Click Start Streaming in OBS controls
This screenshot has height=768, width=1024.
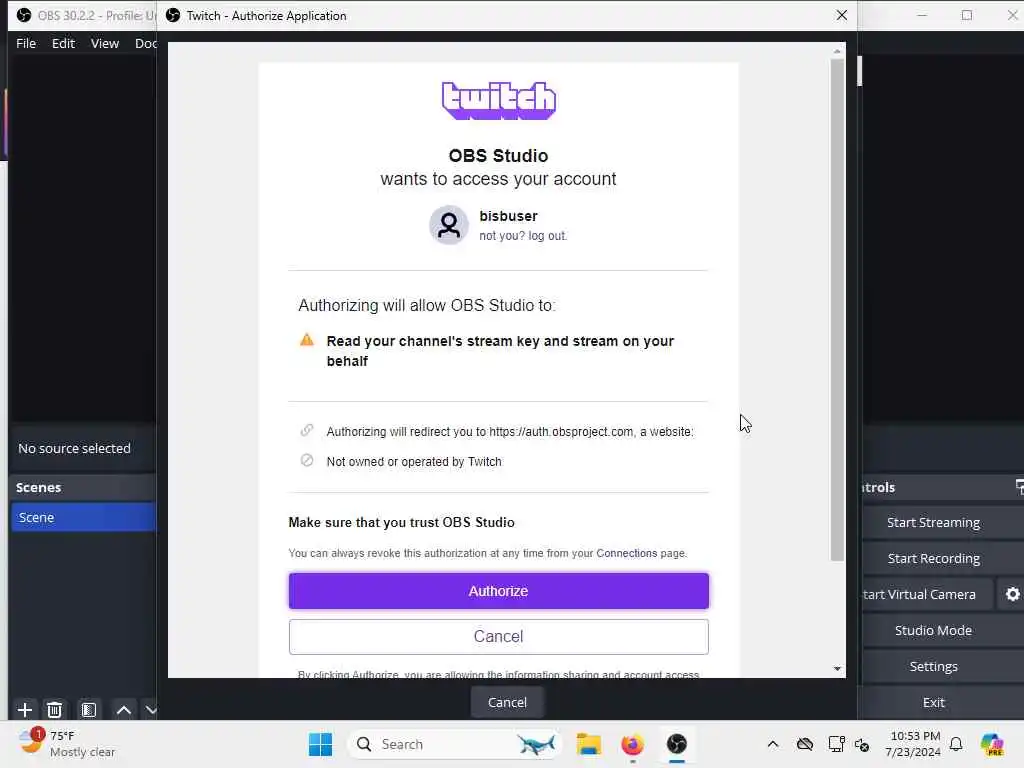[x=933, y=522]
